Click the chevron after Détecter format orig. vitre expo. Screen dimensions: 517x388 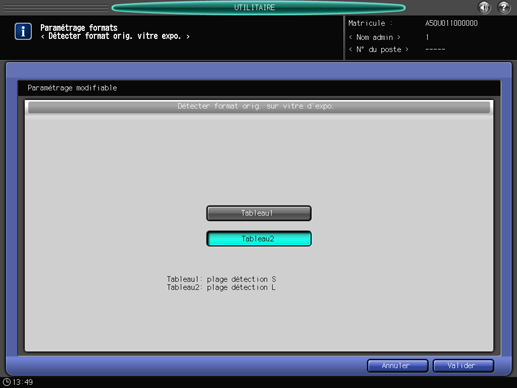point(188,36)
